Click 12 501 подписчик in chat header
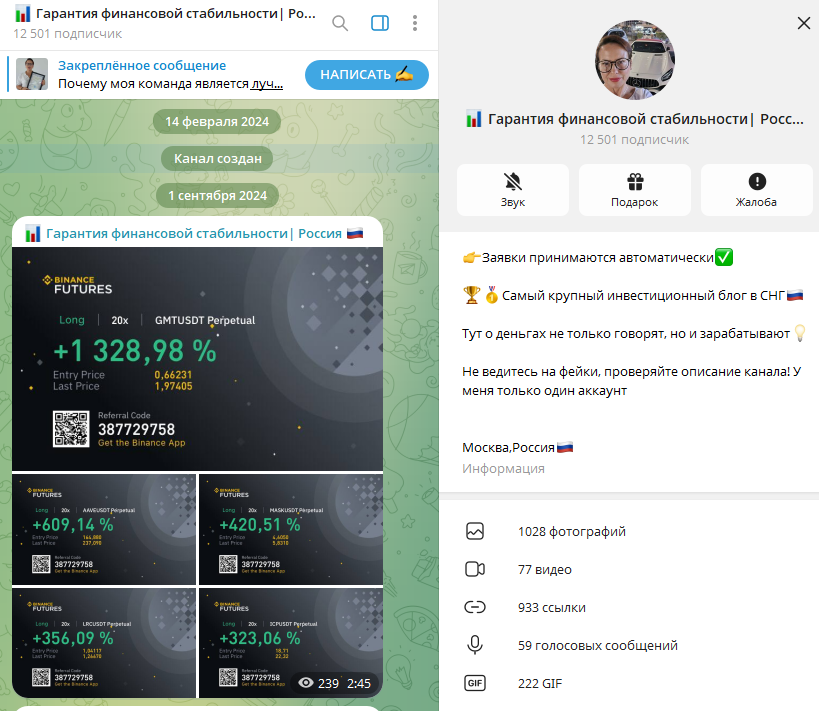The width and height of the screenshot is (819, 711). pyautogui.click(x=67, y=34)
